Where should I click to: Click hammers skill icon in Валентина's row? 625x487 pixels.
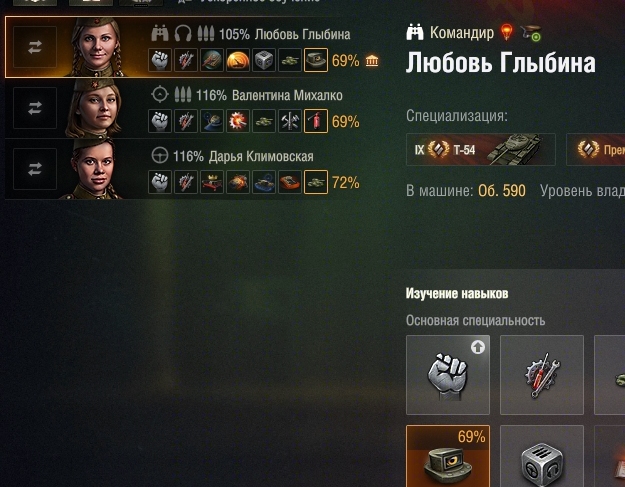(290, 121)
